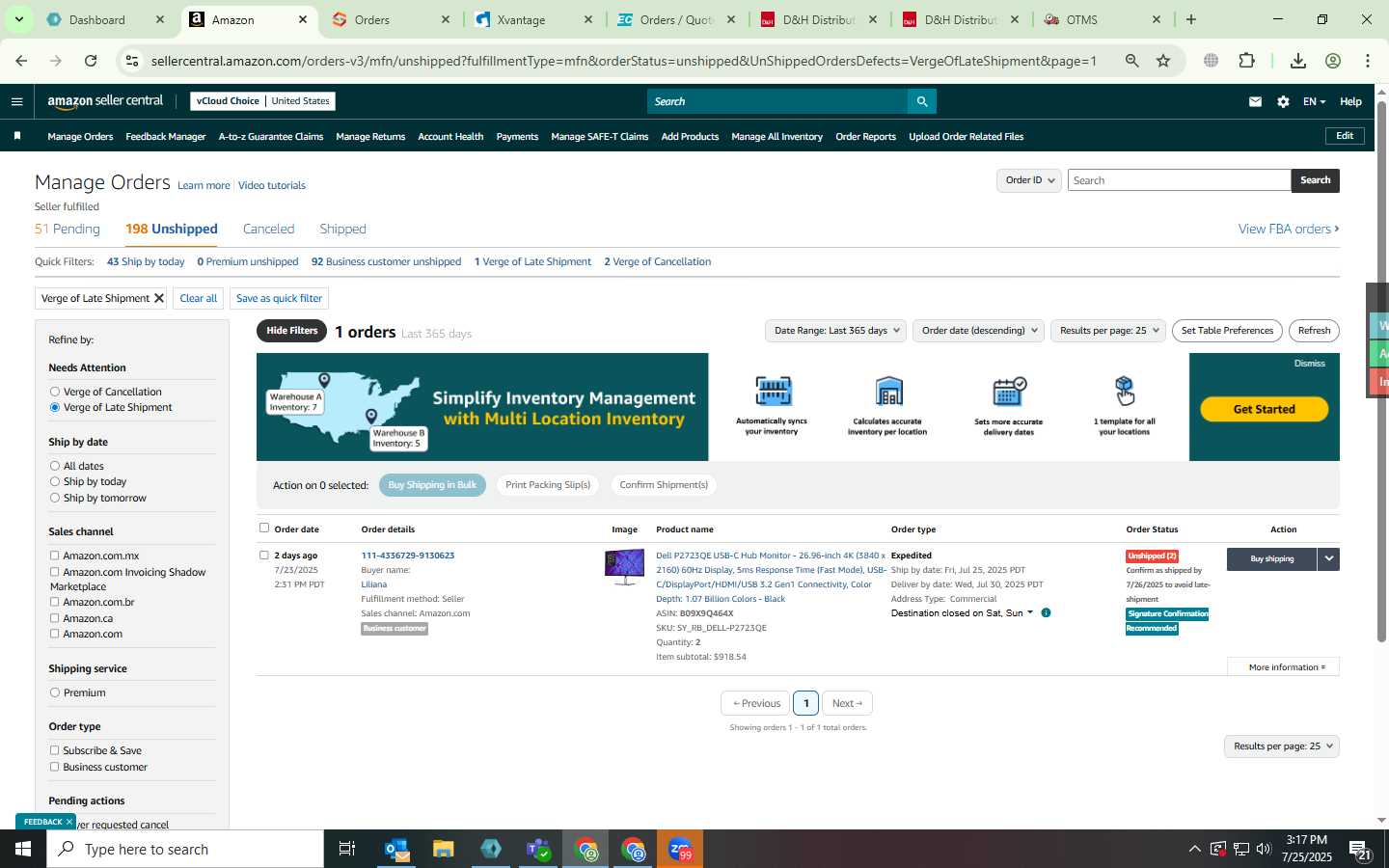Open Task View on the taskbar

click(x=347, y=849)
